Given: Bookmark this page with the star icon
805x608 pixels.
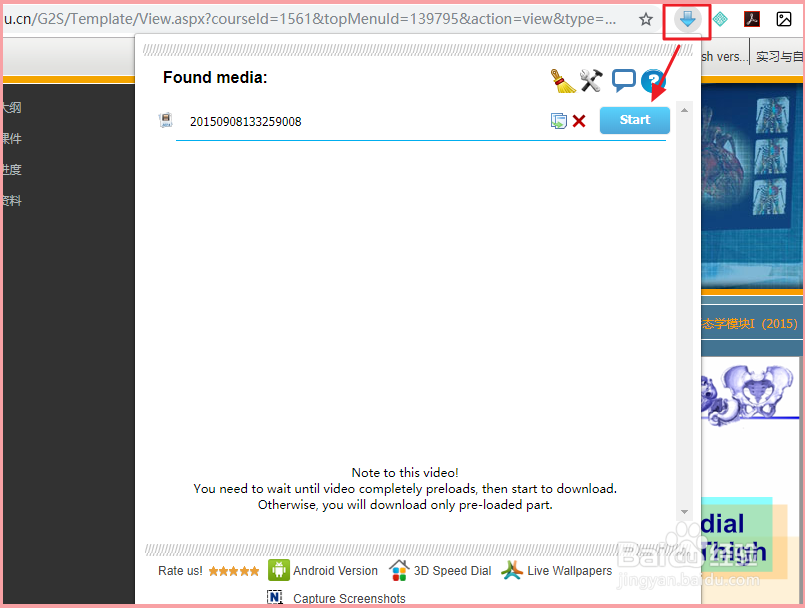Looking at the screenshot, I should pos(645,20).
